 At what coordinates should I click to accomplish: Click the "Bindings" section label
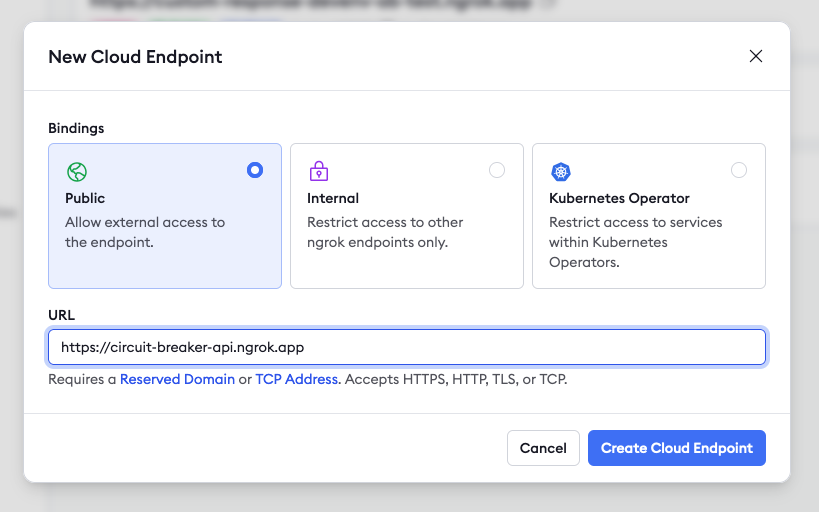pyautogui.click(x=76, y=128)
